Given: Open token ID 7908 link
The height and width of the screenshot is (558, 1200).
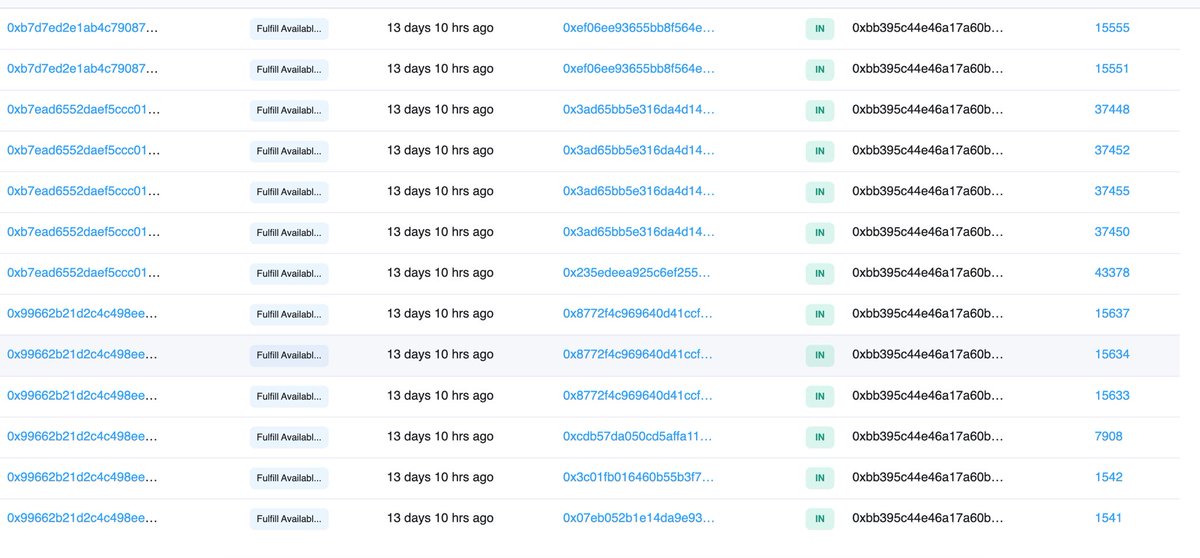Looking at the screenshot, I should pyautogui.click(x=1109, y=436).
